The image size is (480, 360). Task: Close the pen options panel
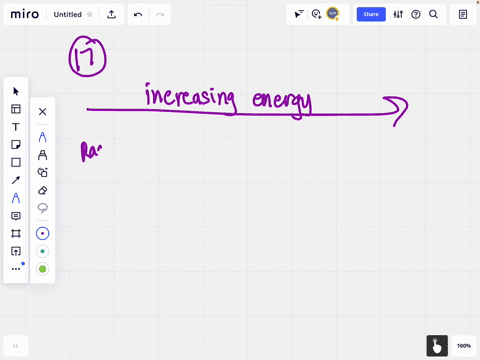[x=42, y=112]
